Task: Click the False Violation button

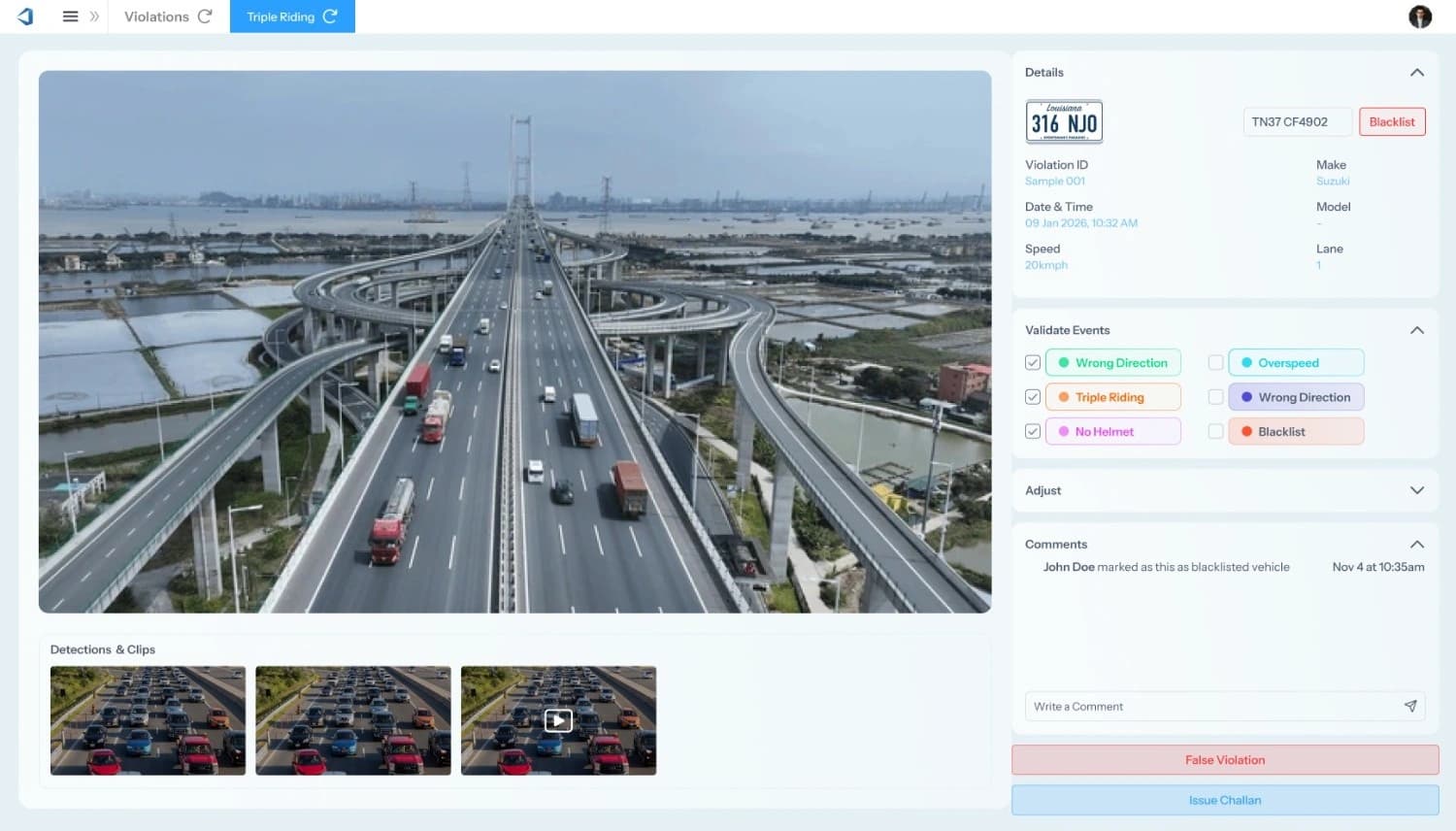Action: tap(1225, 760)
